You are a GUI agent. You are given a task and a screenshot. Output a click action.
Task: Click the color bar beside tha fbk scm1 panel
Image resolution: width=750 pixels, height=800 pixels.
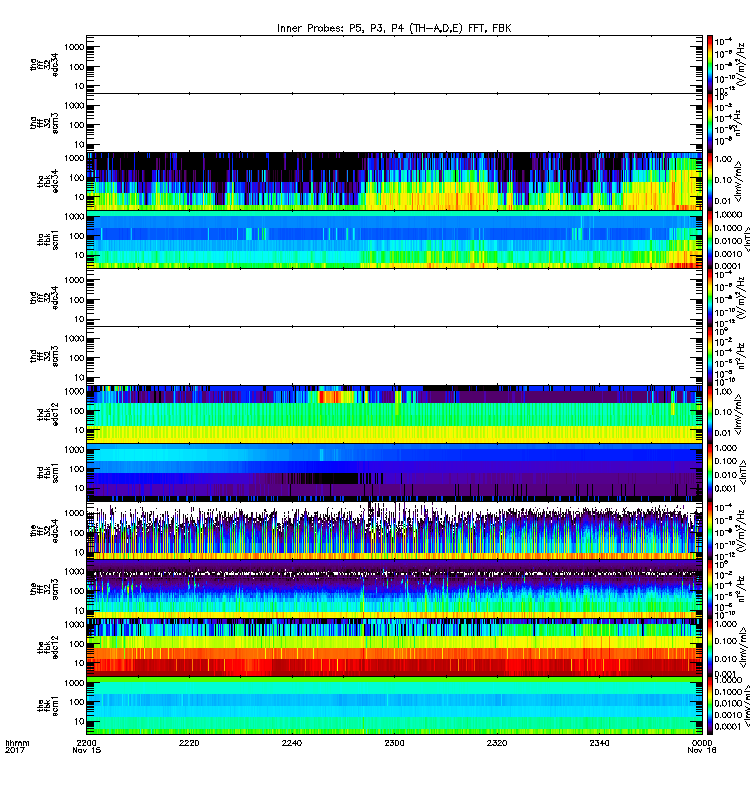coord(709,239)
